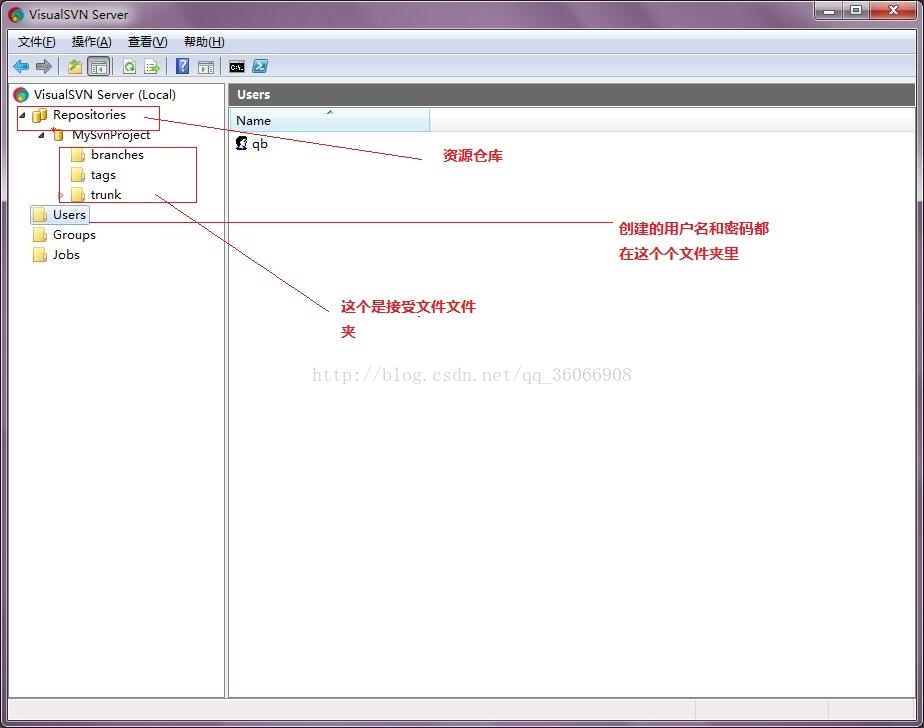Open the 文件(F) menu
The image size is (924, 728).
tap(37, 42)
